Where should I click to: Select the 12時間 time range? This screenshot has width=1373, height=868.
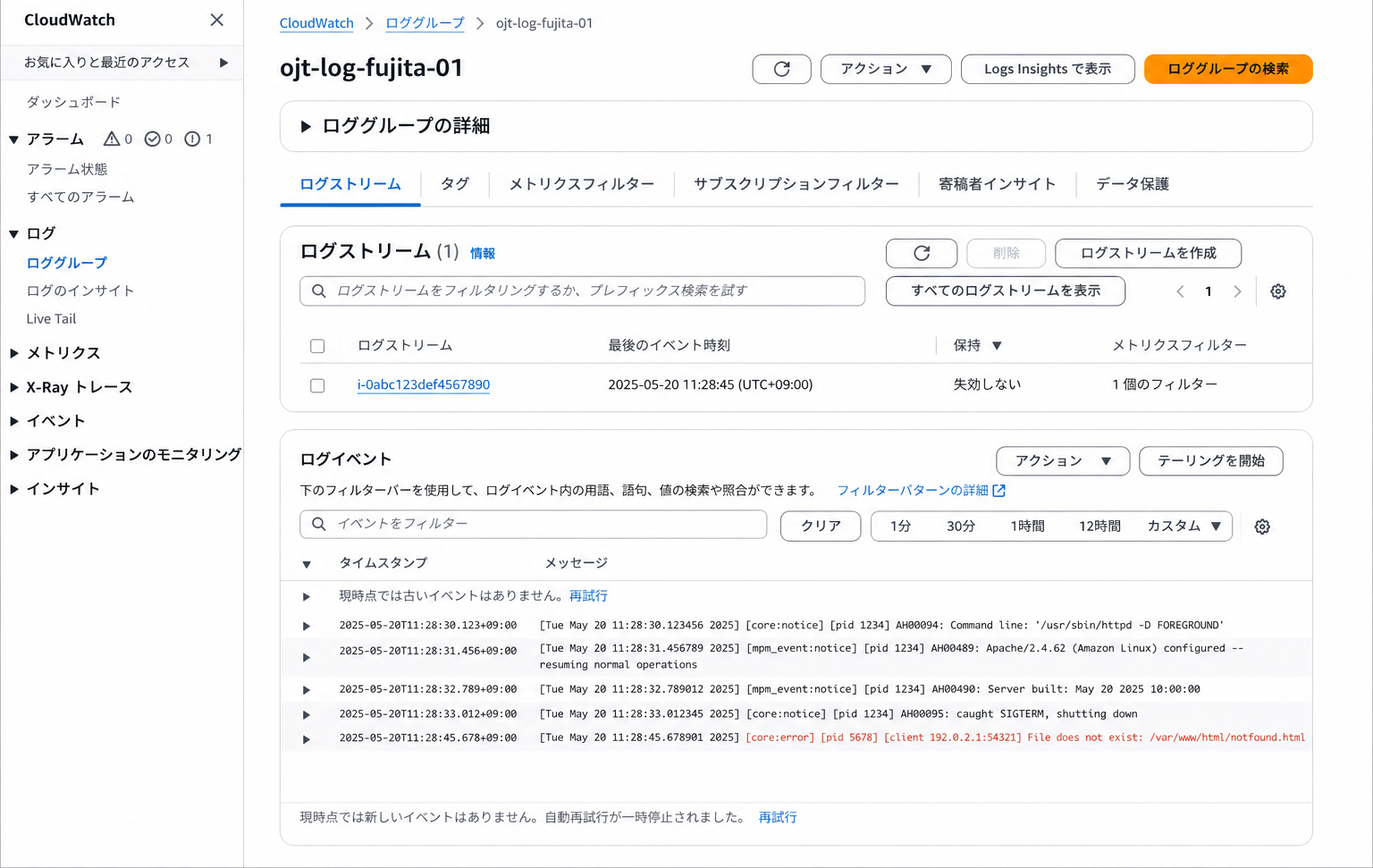click(x=1099, y=527)
